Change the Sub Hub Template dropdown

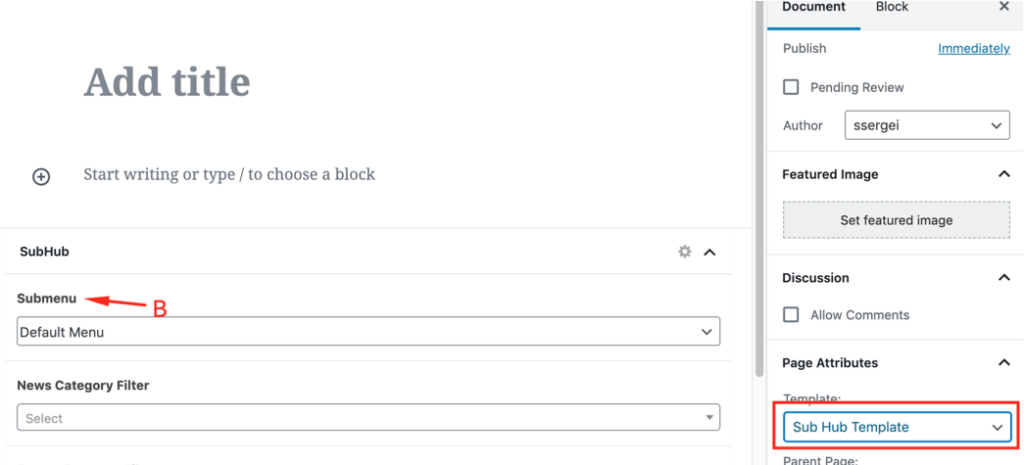898,427
